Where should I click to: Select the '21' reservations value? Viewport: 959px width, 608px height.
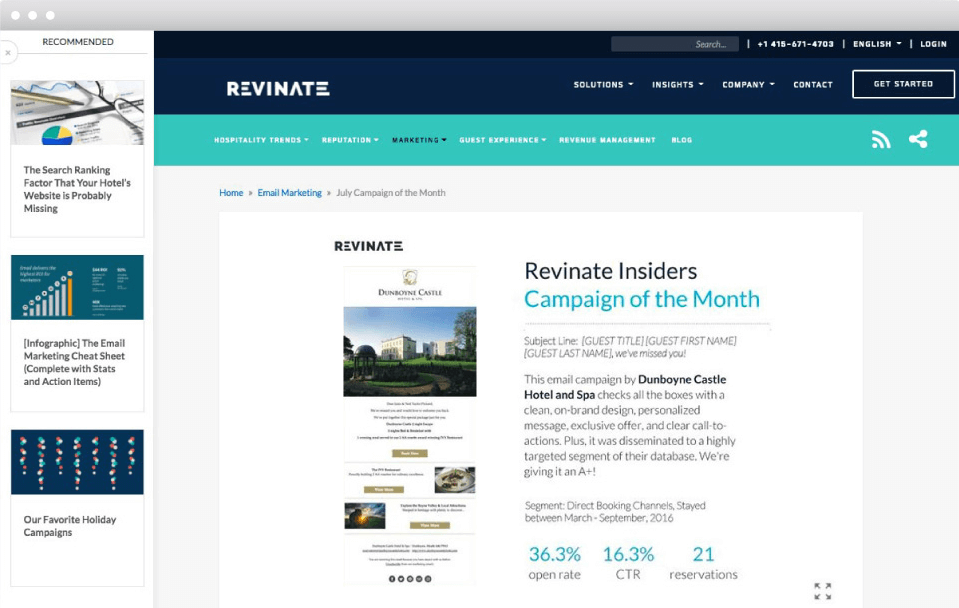(703, 554)
